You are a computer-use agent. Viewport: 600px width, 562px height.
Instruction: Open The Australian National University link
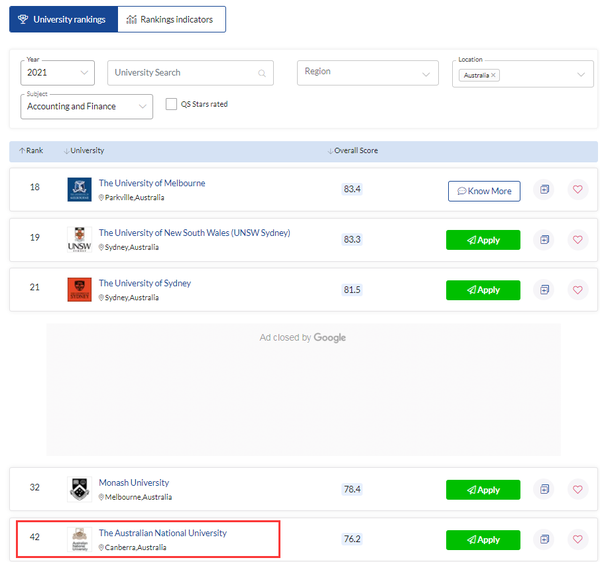click(163, 533)
